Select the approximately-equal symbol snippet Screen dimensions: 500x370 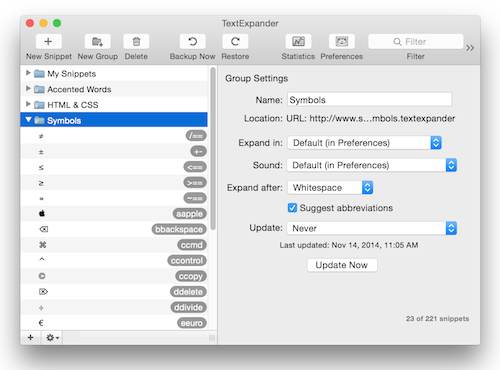(41, 199)
